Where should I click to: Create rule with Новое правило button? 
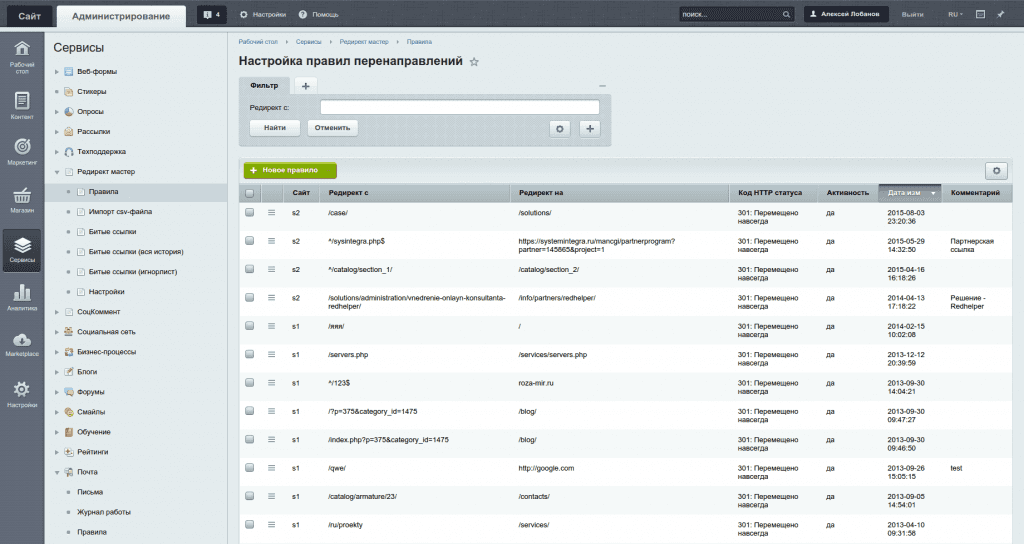(290, 170)
